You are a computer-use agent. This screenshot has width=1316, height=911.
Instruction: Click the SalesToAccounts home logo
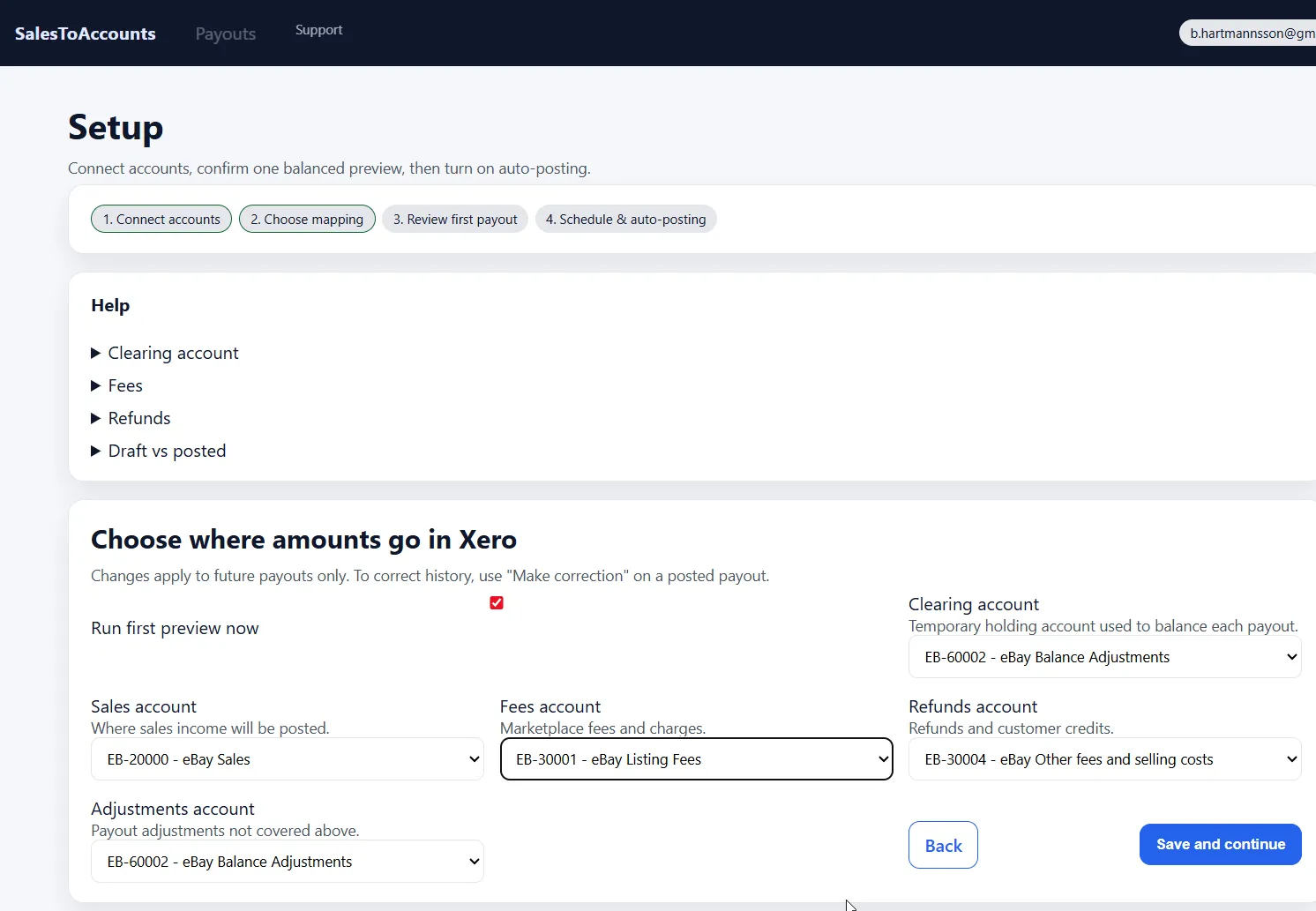85,33
